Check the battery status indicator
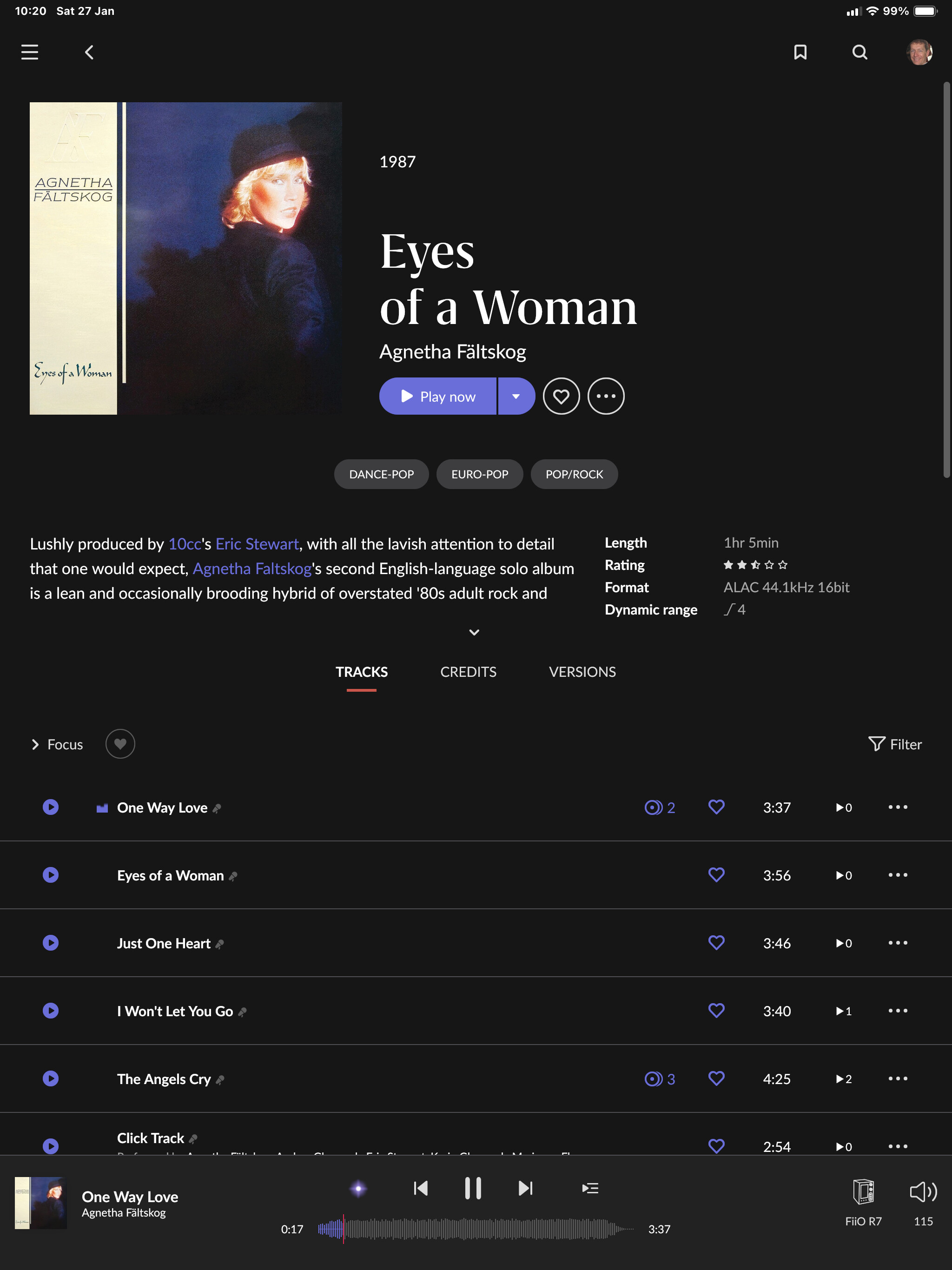This screenshot has height=1270, width=952. click(925, 11)
